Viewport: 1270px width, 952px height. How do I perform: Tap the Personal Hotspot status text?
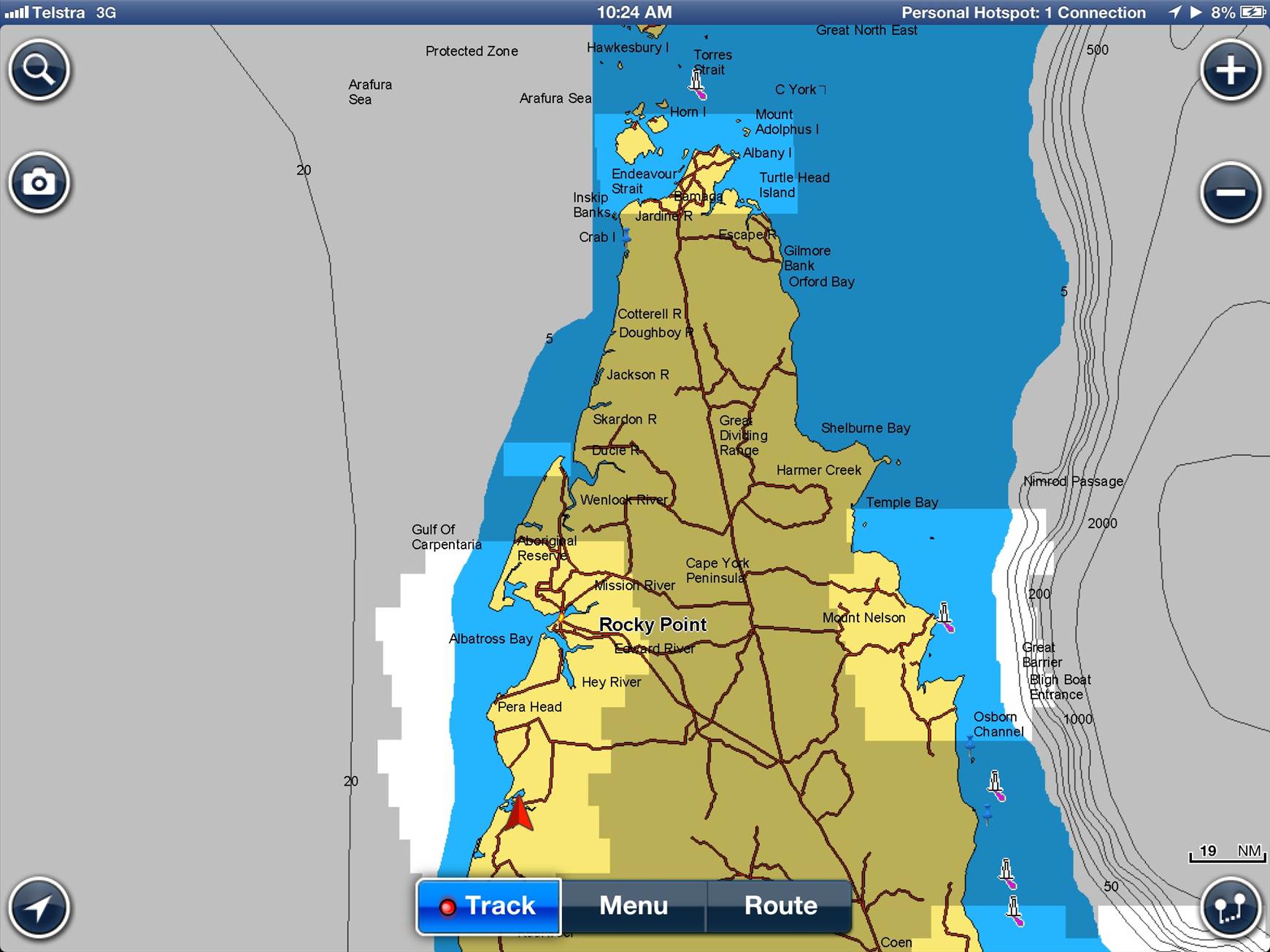click(x=1023, y=12)
